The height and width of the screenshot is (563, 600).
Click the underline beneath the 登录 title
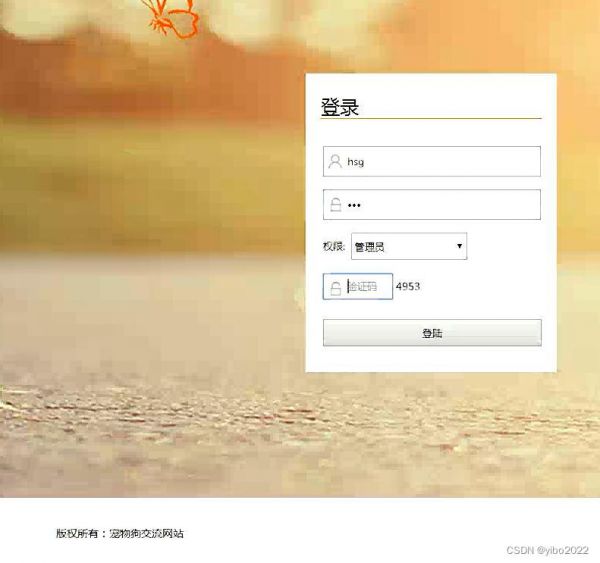click(x=431, y=119)
